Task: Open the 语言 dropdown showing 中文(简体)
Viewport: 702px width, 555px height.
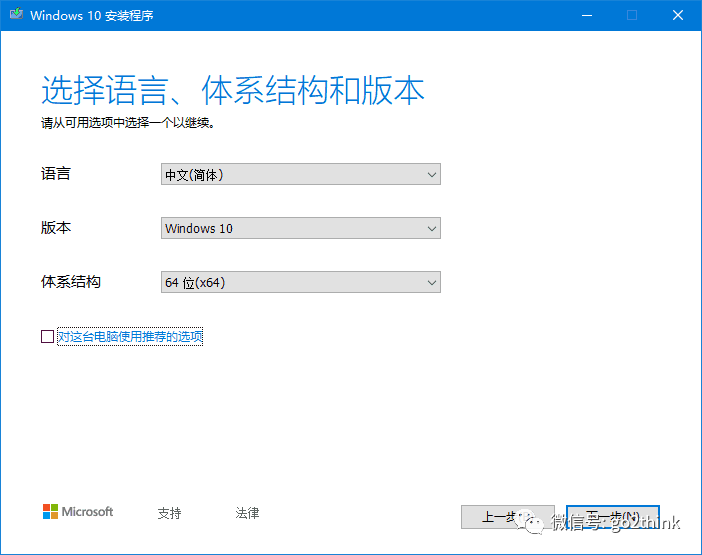Action: (301, 174)
